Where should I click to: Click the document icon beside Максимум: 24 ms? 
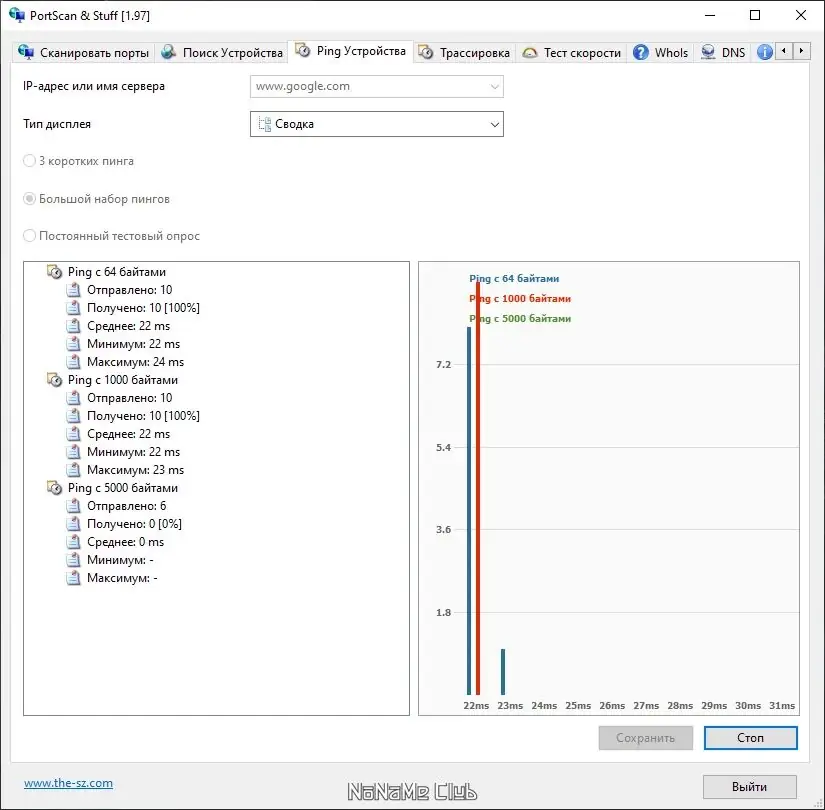(74, 362)
